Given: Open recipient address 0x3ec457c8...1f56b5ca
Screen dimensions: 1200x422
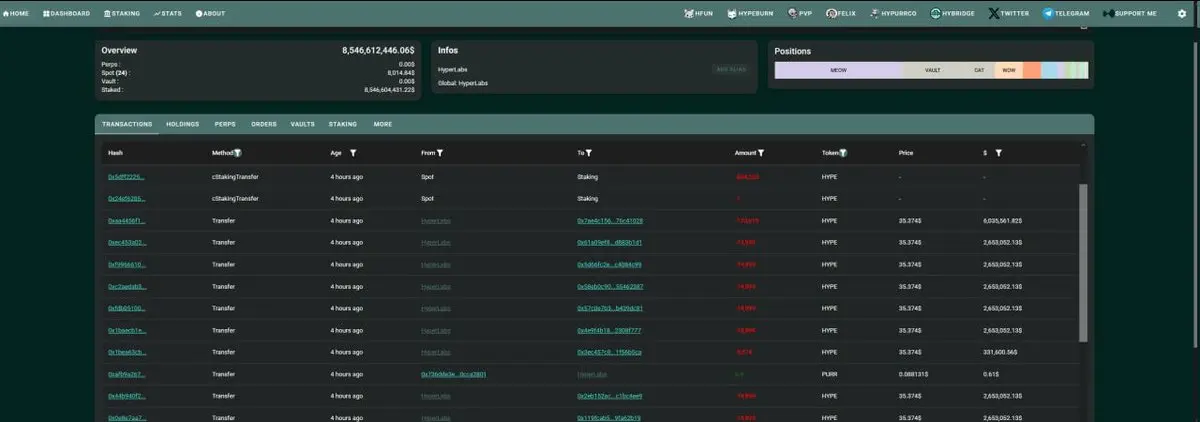Looking at the screenshot, I should click(610, 353).
